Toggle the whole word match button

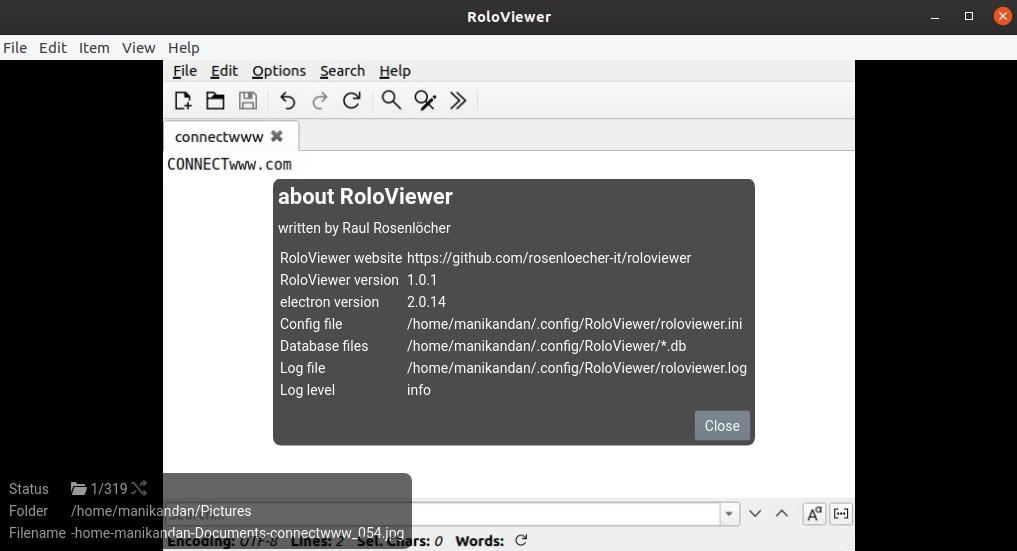coord(841,514)
